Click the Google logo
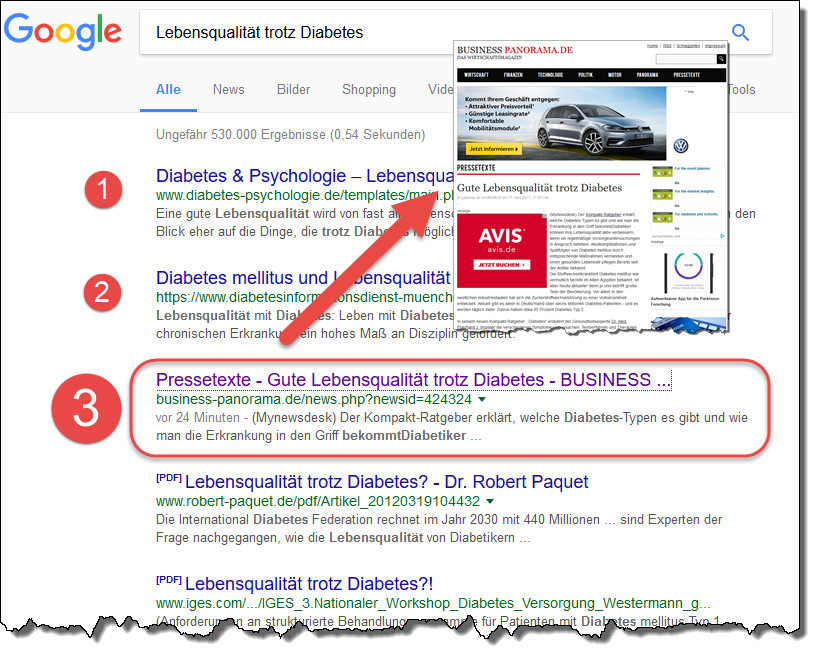 click(62, 32)
